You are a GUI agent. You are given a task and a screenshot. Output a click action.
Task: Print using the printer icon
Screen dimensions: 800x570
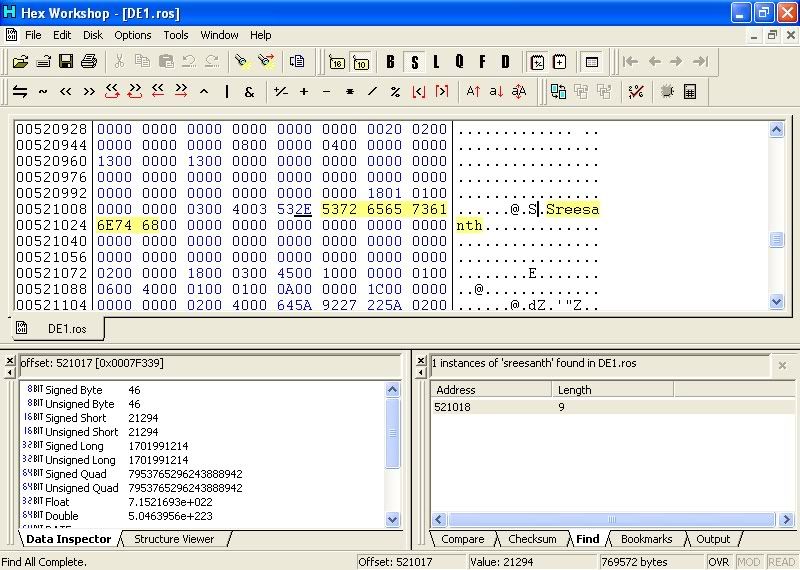(89, 62)
